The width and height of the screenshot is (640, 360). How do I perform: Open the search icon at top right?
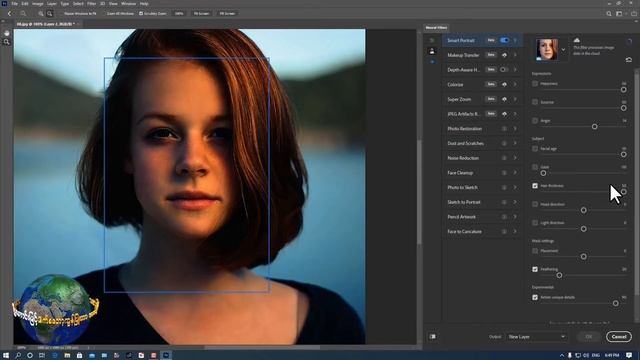coord(609,13)
